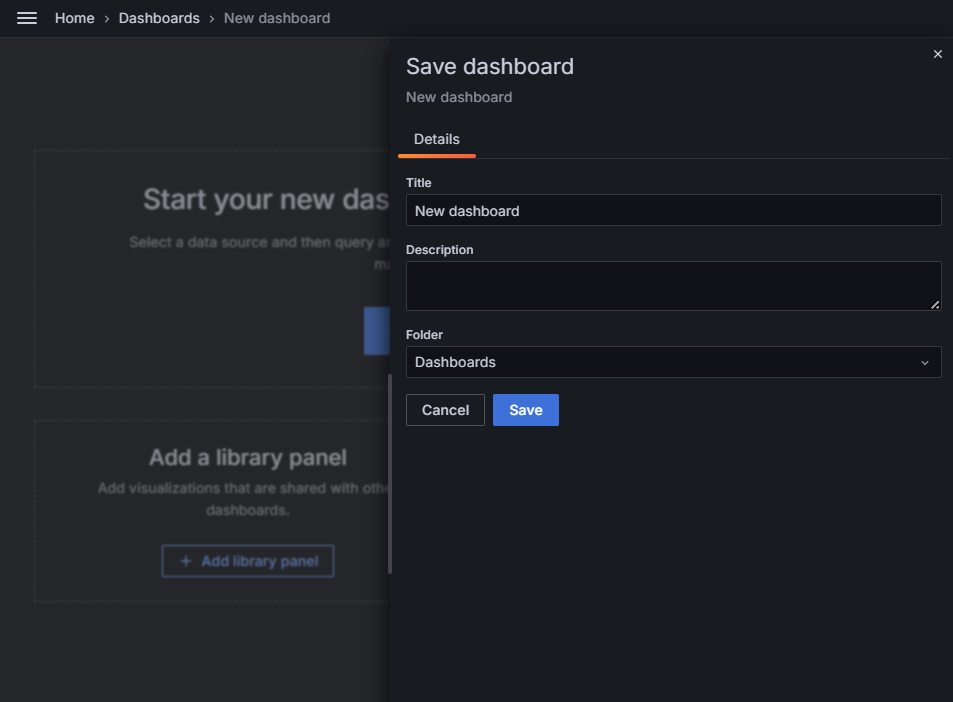Close the Save dashboard drawer
953x702 pixels.
(x=938, y=54)
